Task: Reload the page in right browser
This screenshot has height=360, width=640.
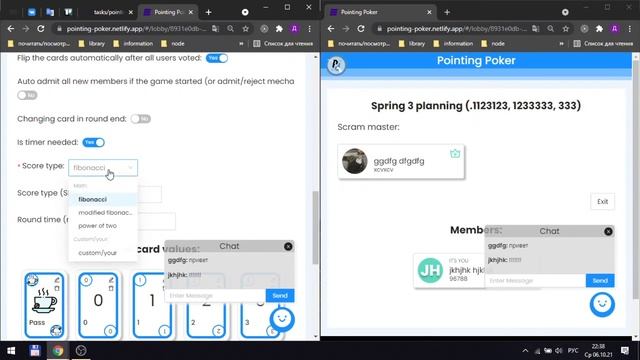Action: point(361,29)
